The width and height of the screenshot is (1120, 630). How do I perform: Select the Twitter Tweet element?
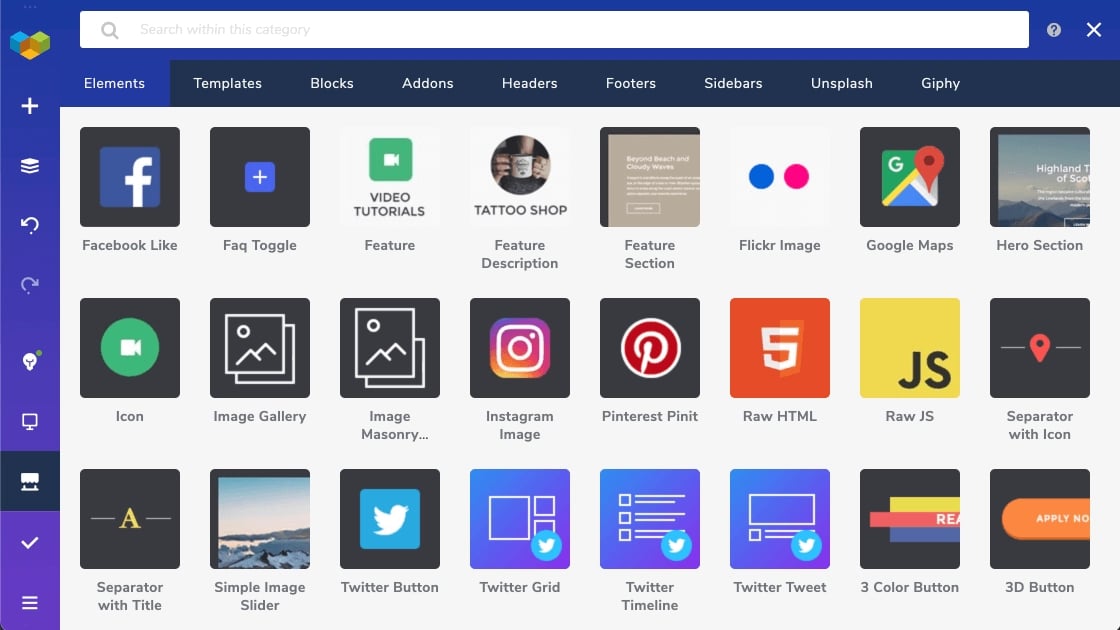(780, 519)
